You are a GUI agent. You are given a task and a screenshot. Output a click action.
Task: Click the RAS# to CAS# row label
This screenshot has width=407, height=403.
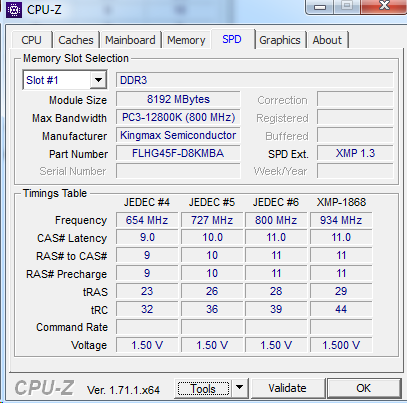[x=72, y=256]
